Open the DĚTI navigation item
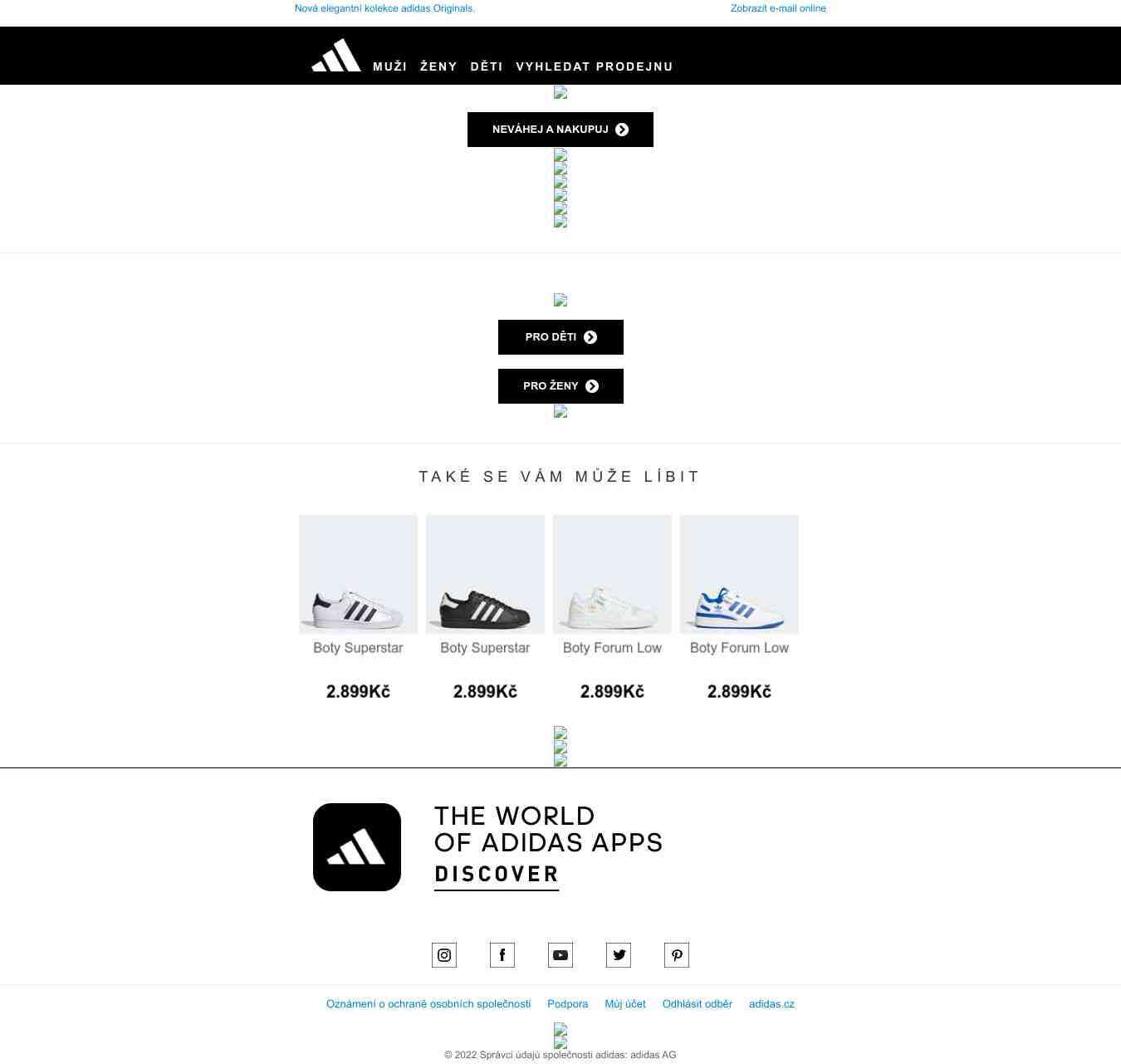Viewport: 1121px width, 1064px height. [x=487, y=66]
